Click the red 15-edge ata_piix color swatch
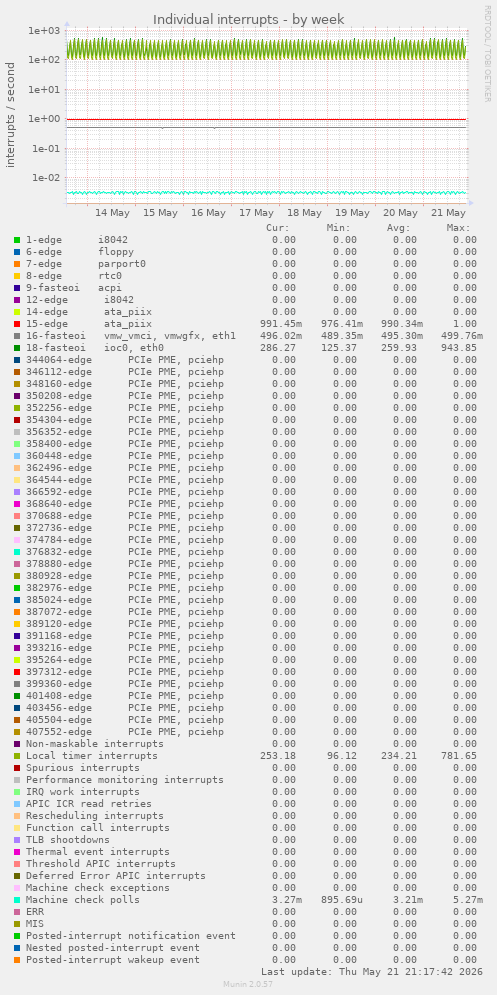497x995 pixels. tap(17, 324)
